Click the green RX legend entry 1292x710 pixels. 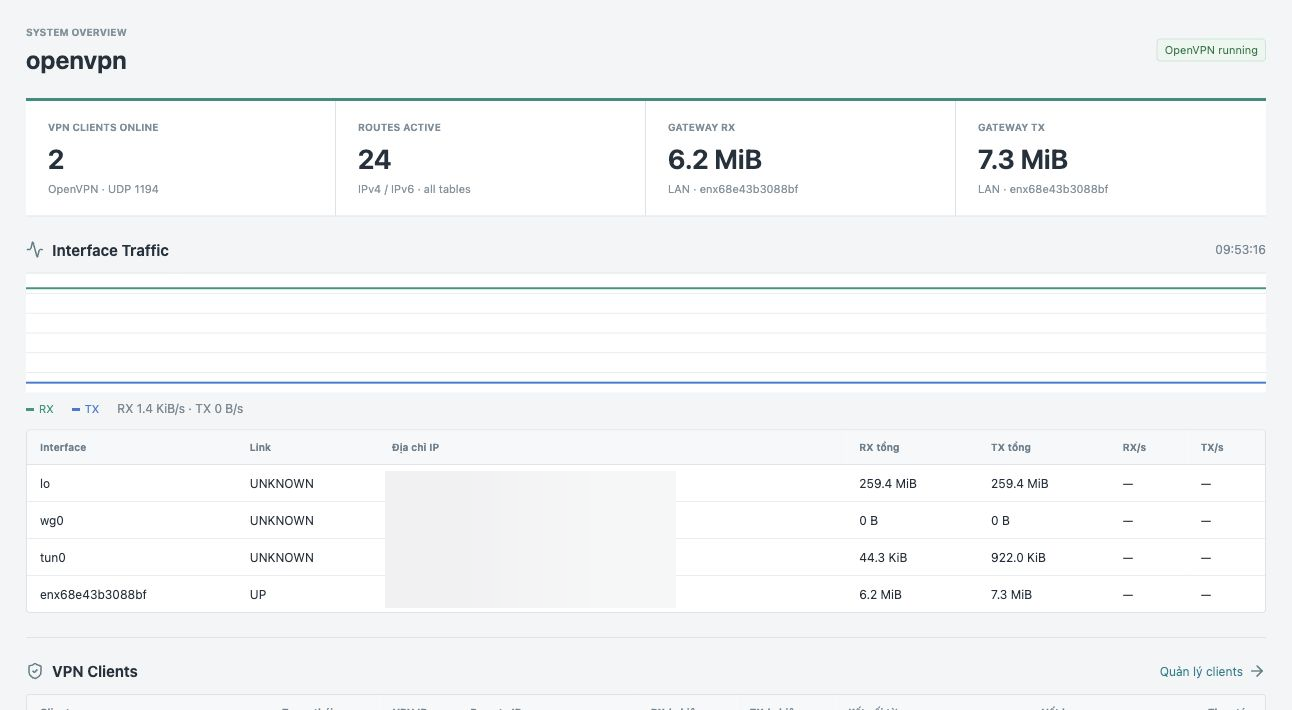[x=40, y=409]
